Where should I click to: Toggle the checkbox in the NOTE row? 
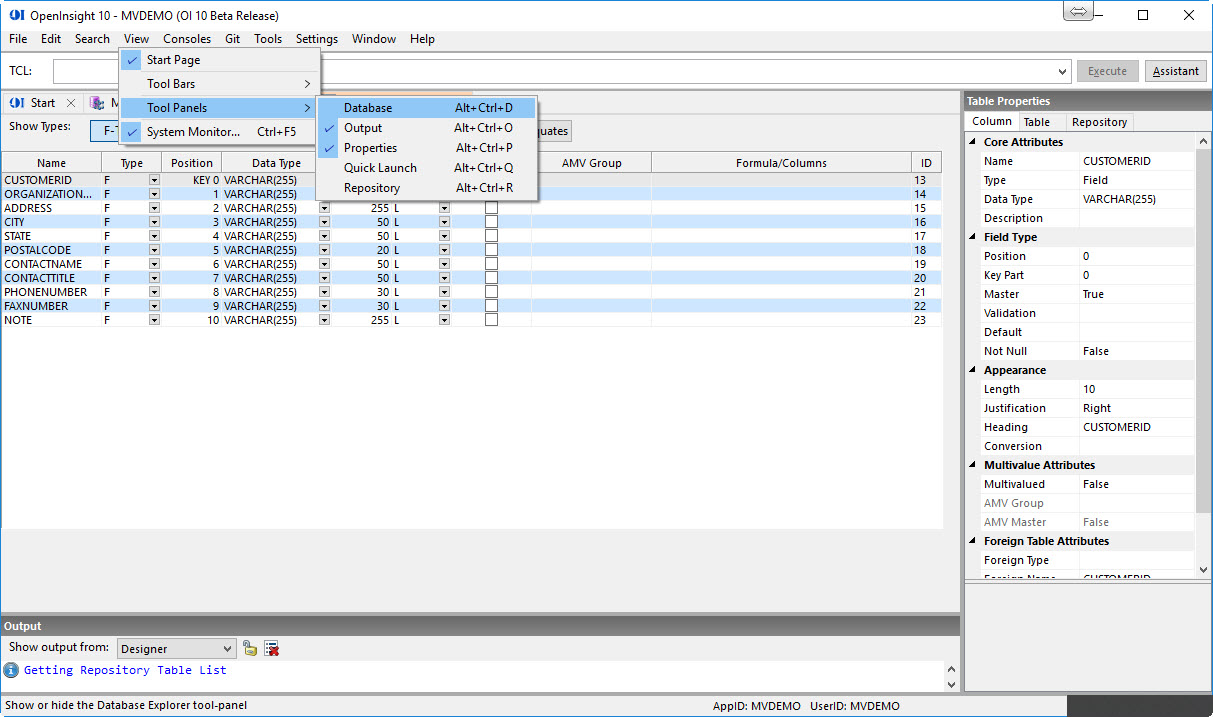(x=491, y=320)
